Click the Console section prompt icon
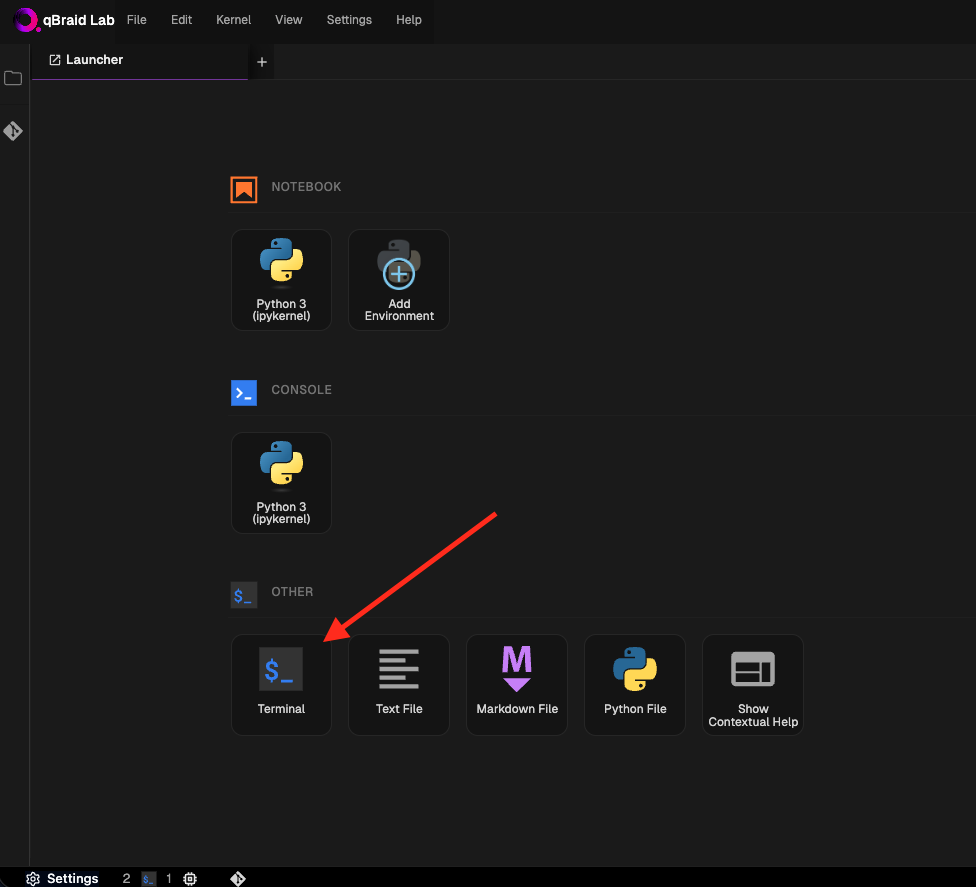The height and width of the screenshot is (887, 976). coord(244,393)
